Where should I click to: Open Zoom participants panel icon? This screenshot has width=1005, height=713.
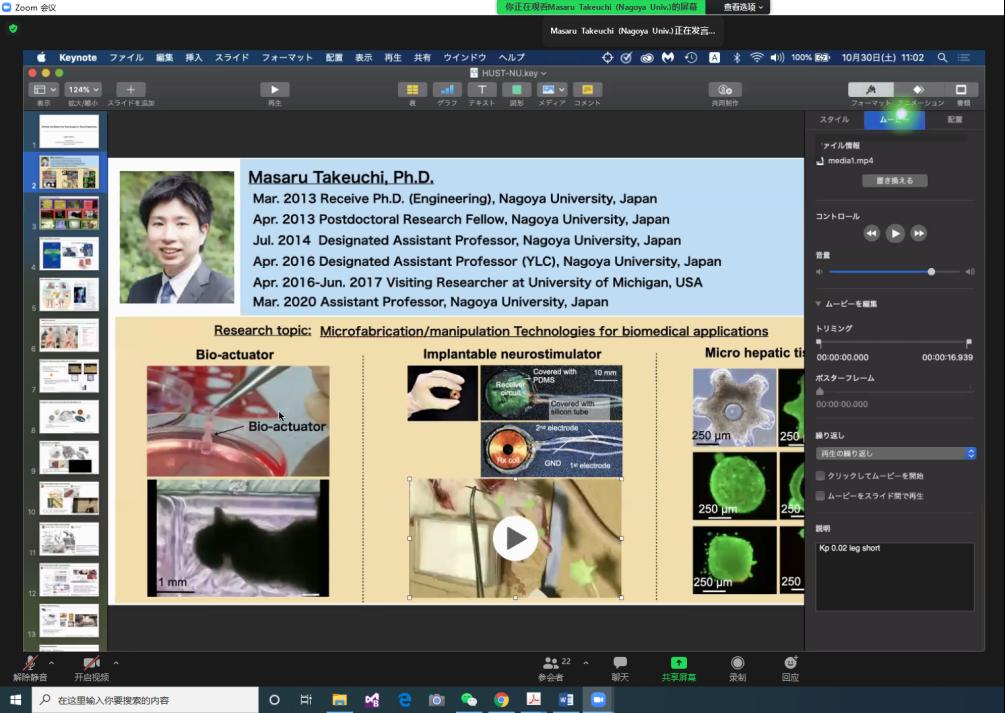click(551, 664)
